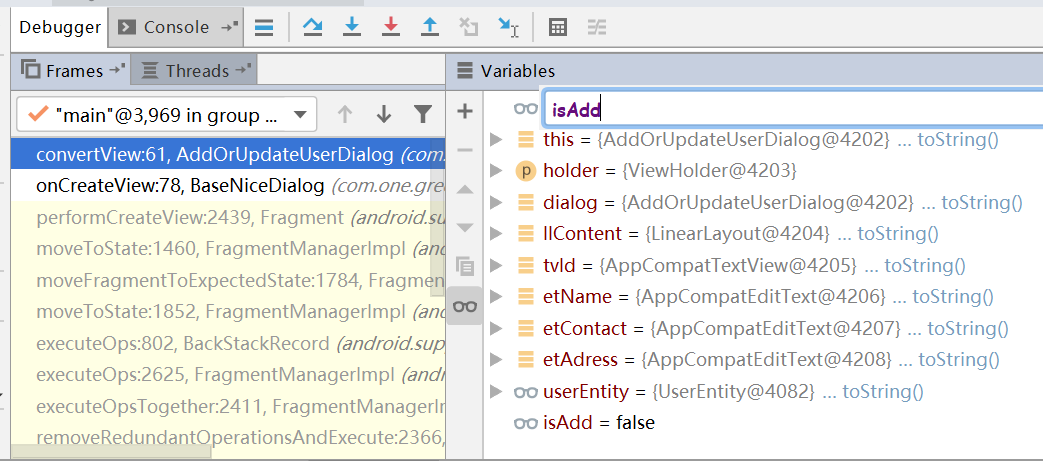Click the field icon beside etName
The width and height of the screenshot is (1043, 461).
(525, 297)
